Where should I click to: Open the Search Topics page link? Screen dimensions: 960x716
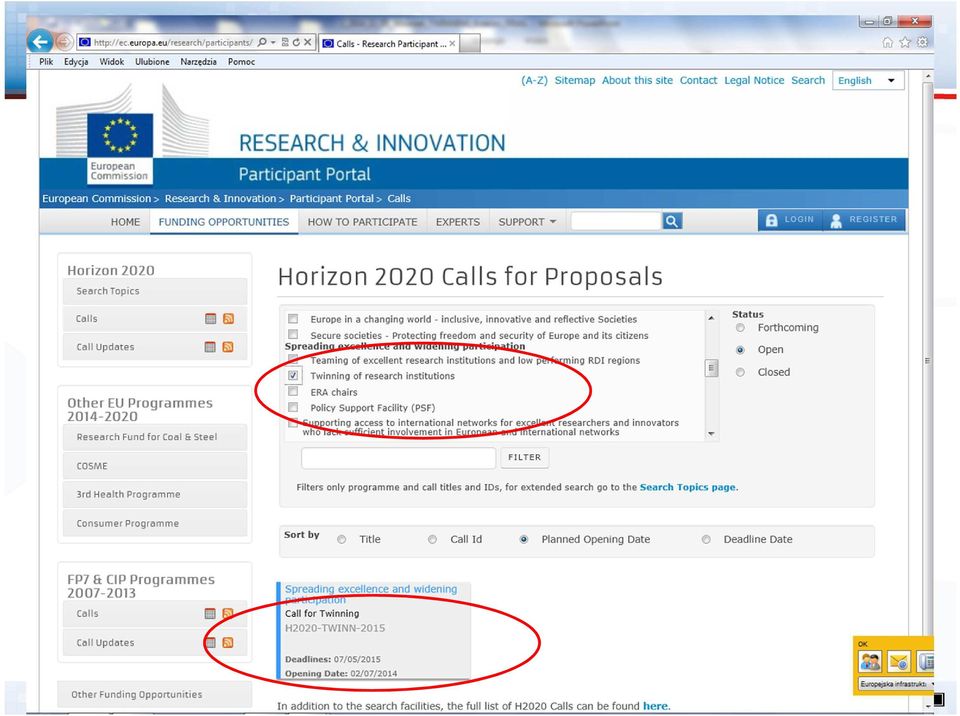coord(688,488)
